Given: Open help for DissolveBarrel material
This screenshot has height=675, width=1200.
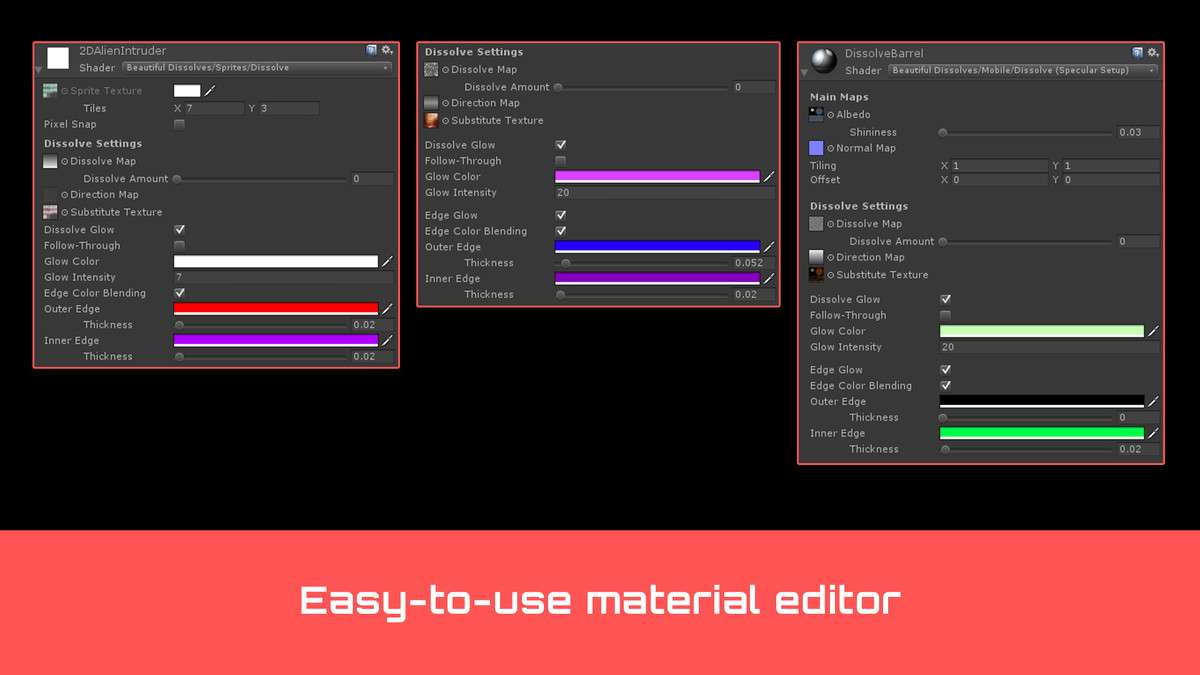Looking at the screenshot, I should coord(1137,52).
